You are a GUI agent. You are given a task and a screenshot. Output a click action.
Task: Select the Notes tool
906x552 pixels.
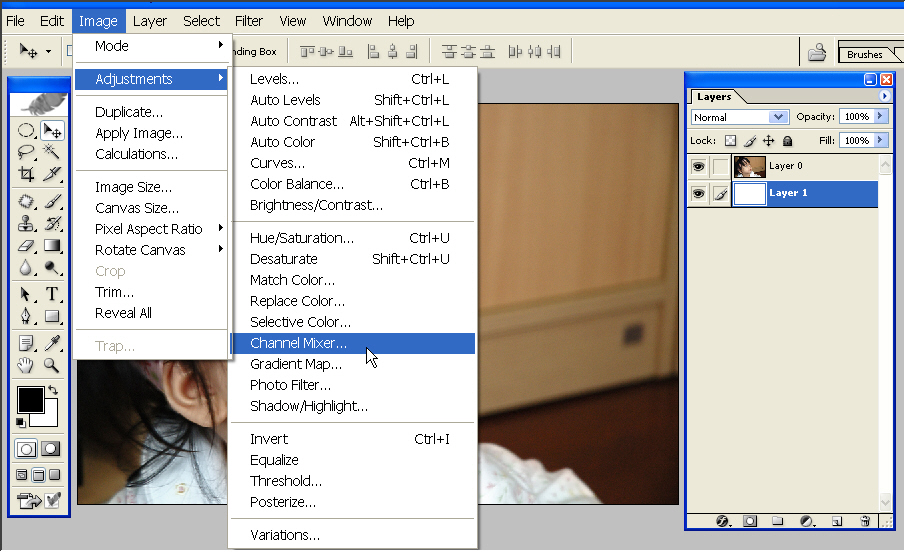click(x=26, y=343)
